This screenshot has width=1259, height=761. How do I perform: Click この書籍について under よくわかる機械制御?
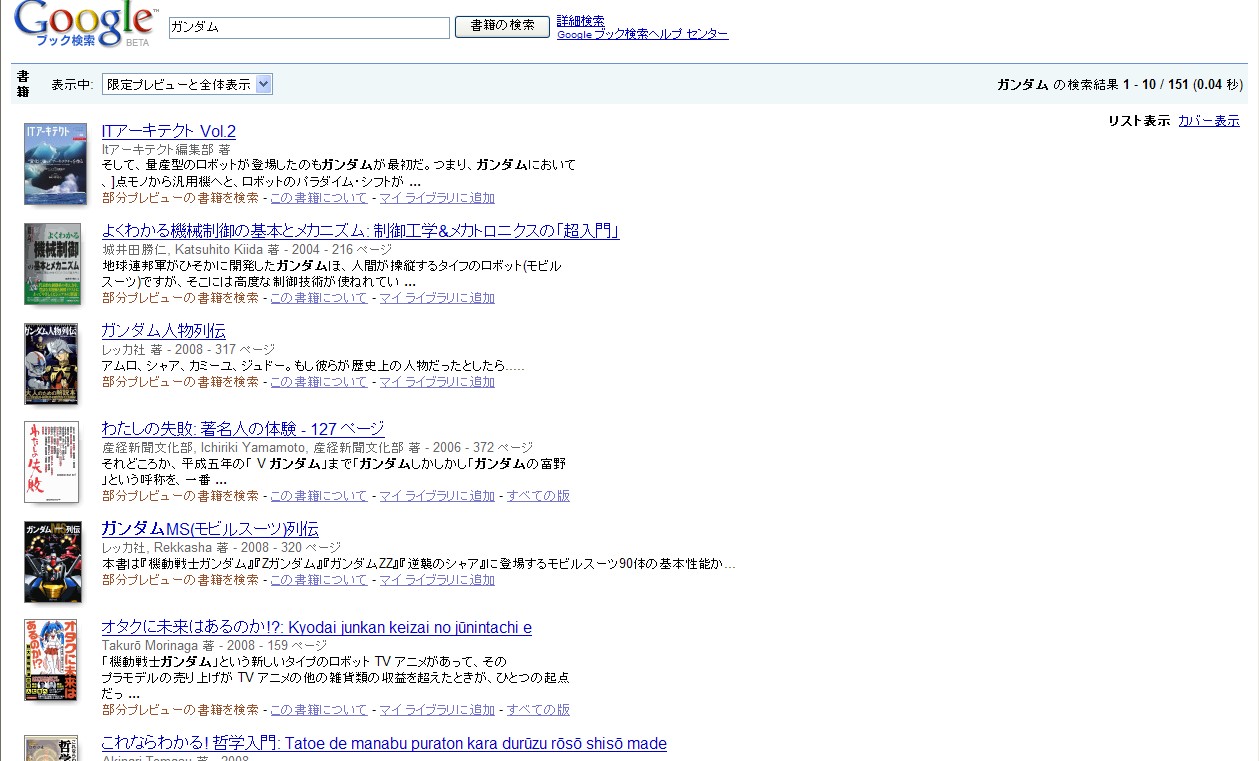pos(318,298)
